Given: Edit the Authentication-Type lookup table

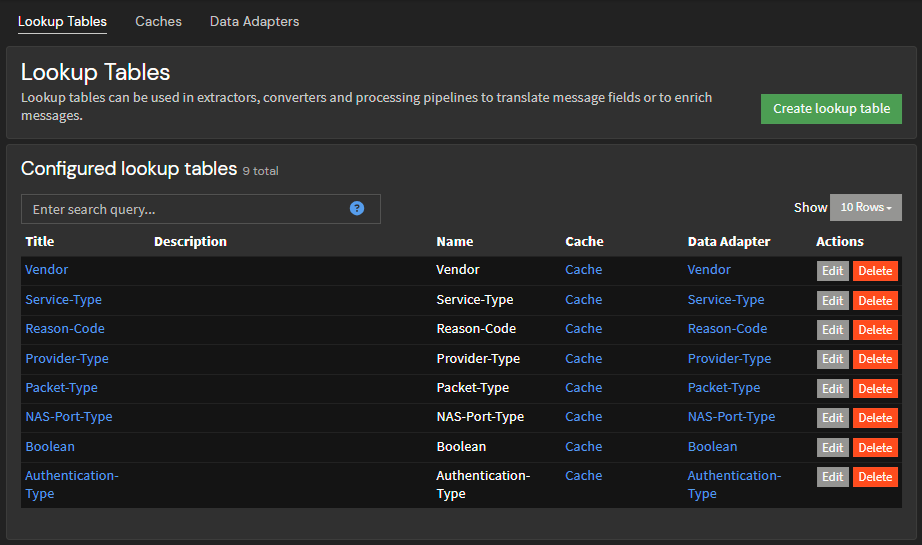Looking at the screenshot, I should (x=832, y=477).
